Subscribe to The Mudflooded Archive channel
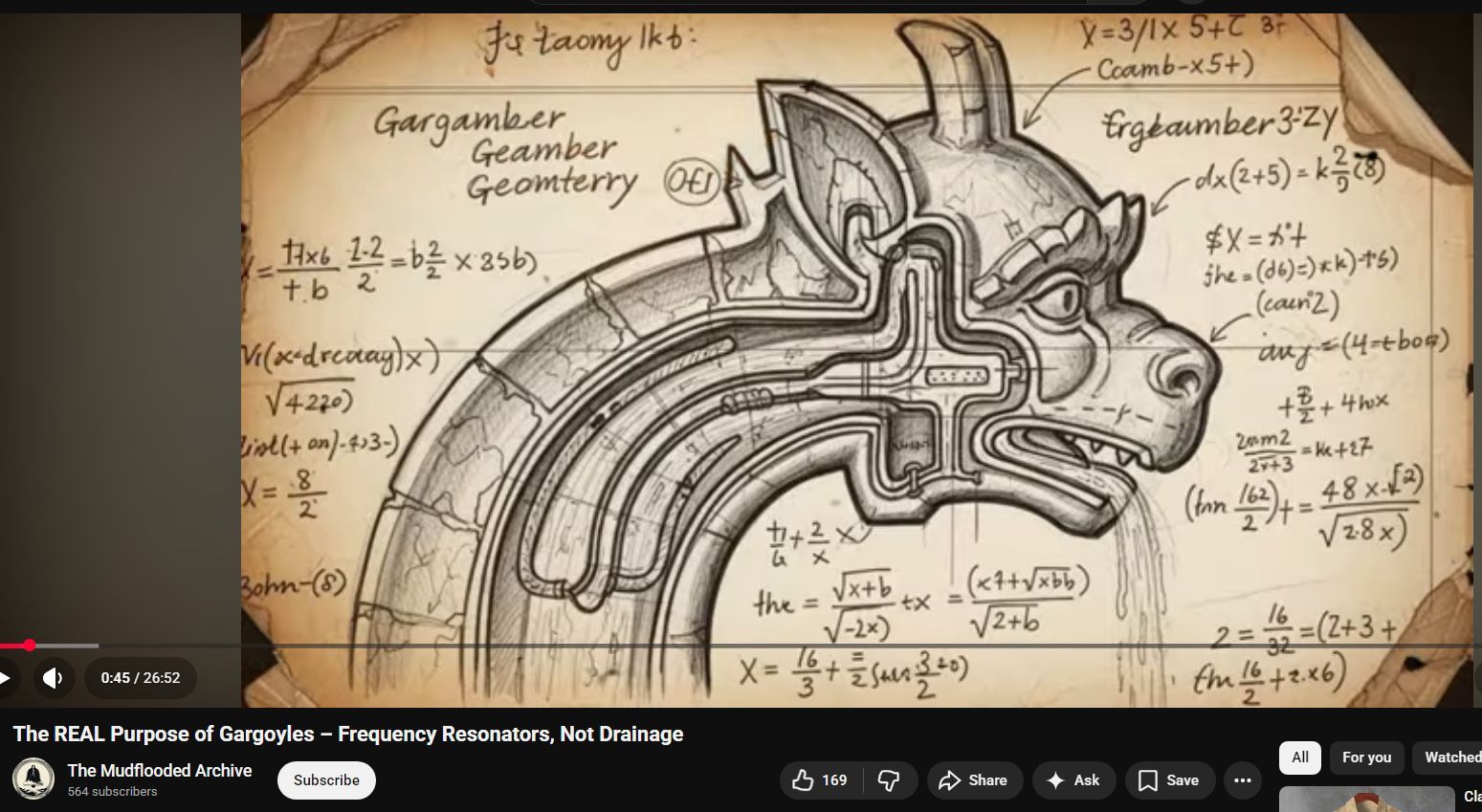Viewport: 1482px width, 812px height. click(326, 780)
